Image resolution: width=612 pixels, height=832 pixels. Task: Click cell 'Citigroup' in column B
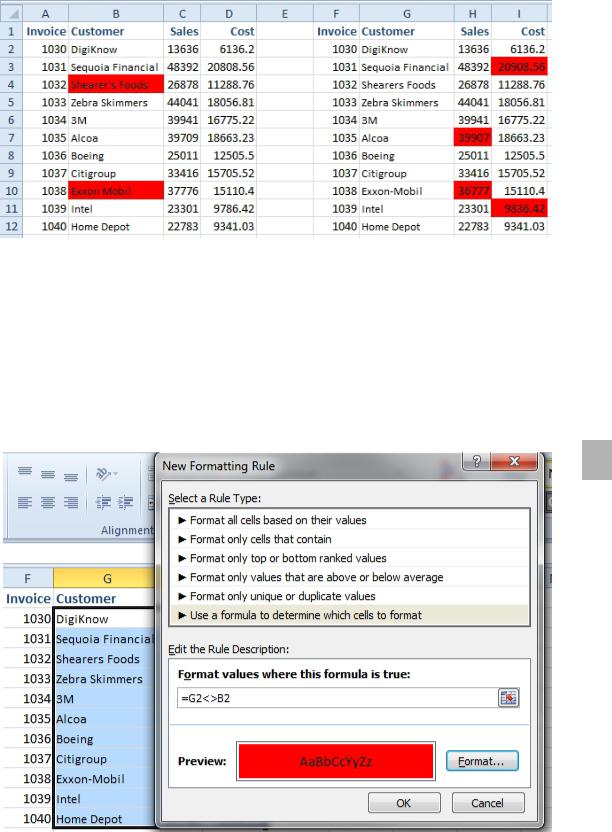pyautogui.click(x=116, y=174)
